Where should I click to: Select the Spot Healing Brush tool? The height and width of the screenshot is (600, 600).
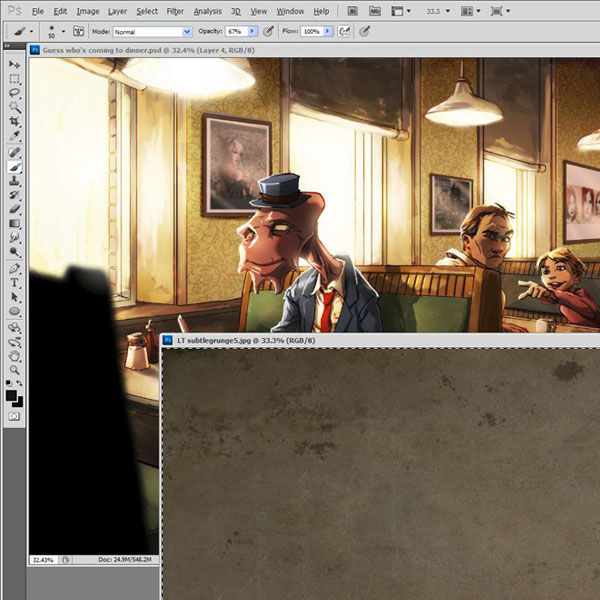point(15,153)
